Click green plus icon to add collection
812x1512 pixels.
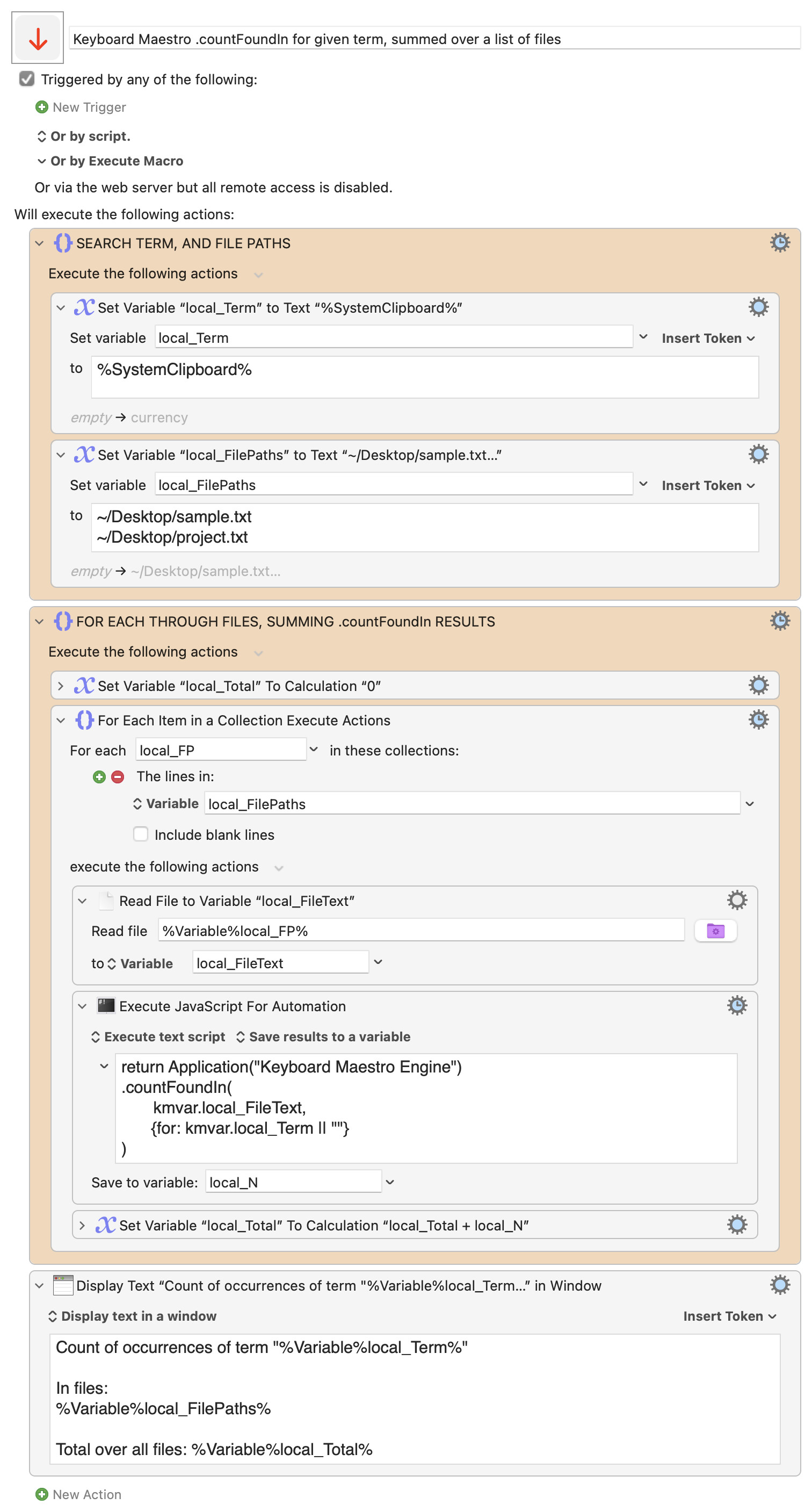pos(99,776)
